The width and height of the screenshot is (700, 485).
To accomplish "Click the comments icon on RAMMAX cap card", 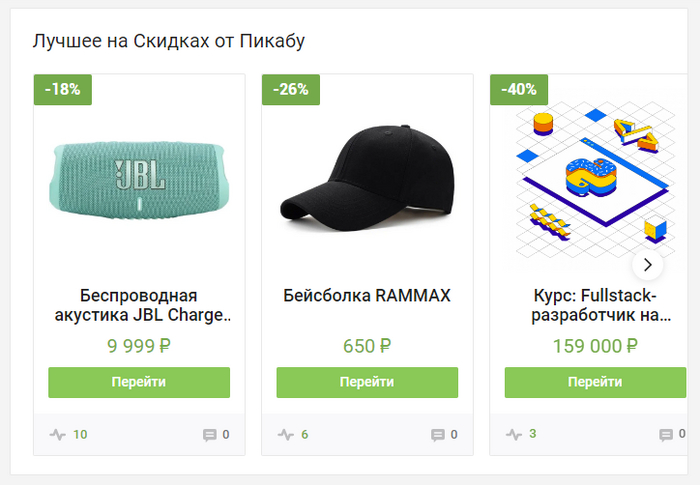I will coord(438,435).
